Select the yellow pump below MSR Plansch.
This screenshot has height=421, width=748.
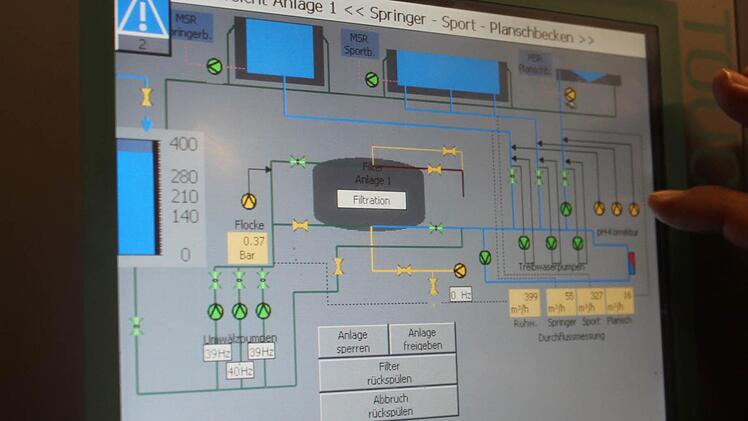tap(570, 95)
